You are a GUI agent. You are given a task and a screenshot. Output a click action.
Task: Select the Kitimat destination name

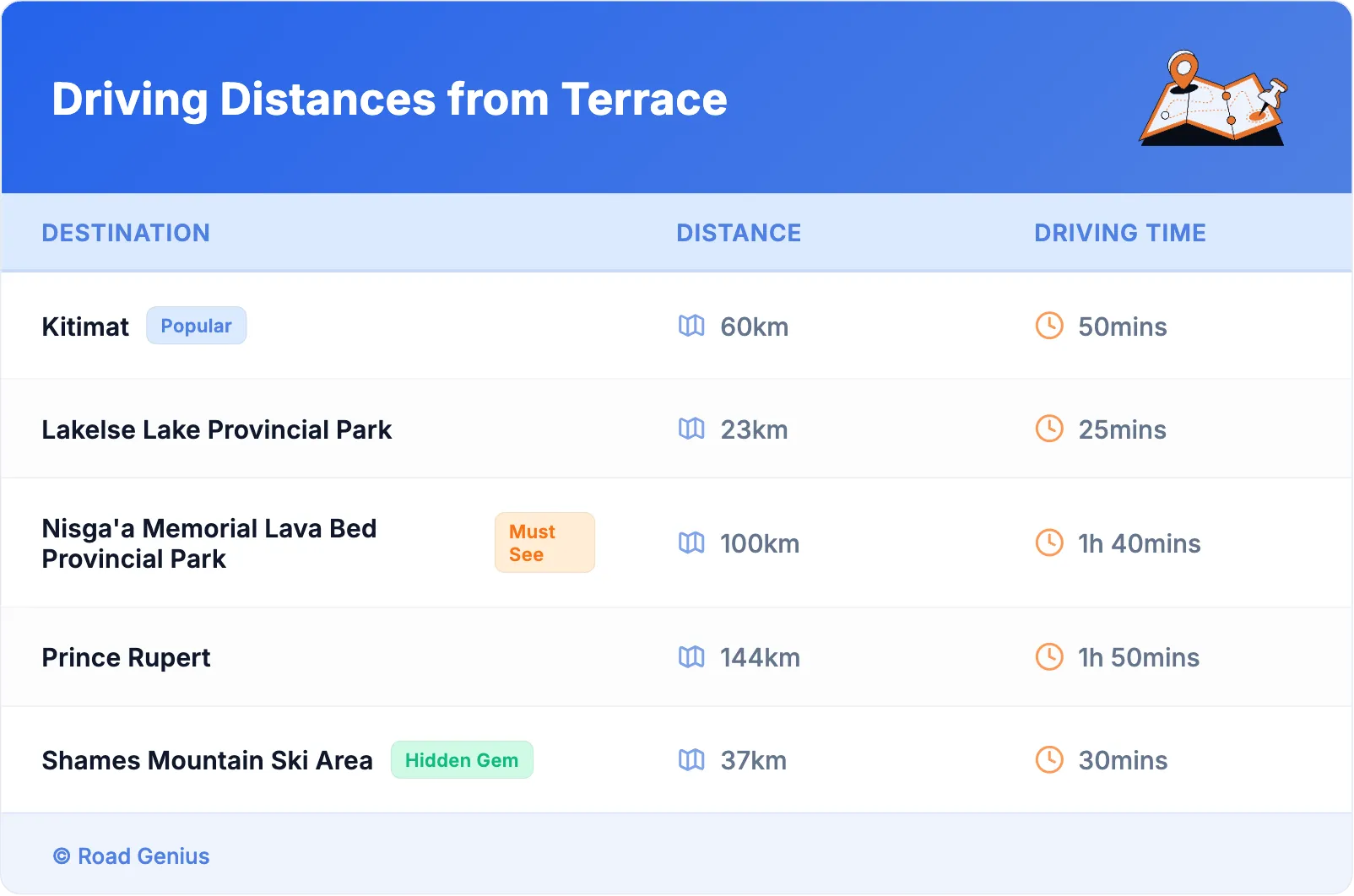[x=85, y=327]
